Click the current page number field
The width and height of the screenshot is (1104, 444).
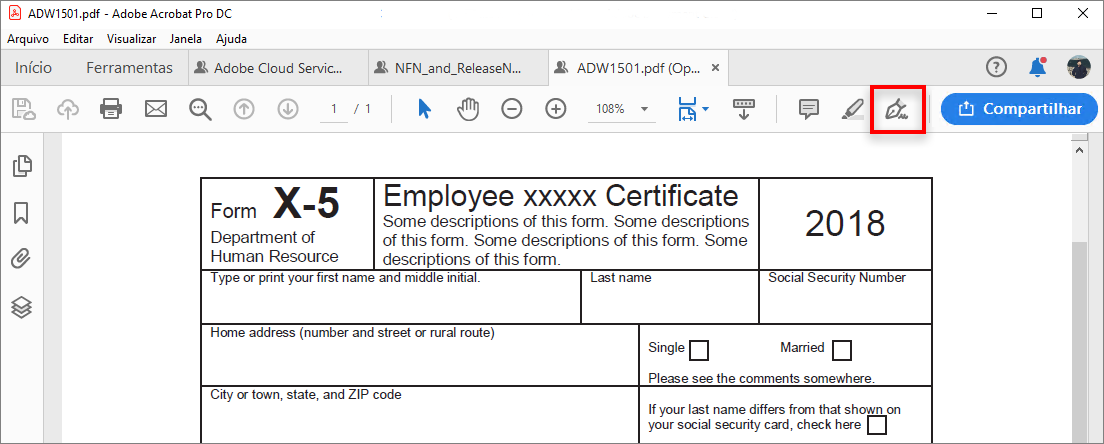click(334, 109)
